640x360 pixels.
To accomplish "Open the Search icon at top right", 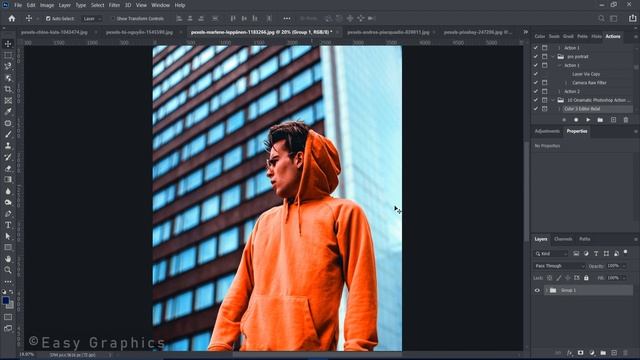I will coord(601,18).
